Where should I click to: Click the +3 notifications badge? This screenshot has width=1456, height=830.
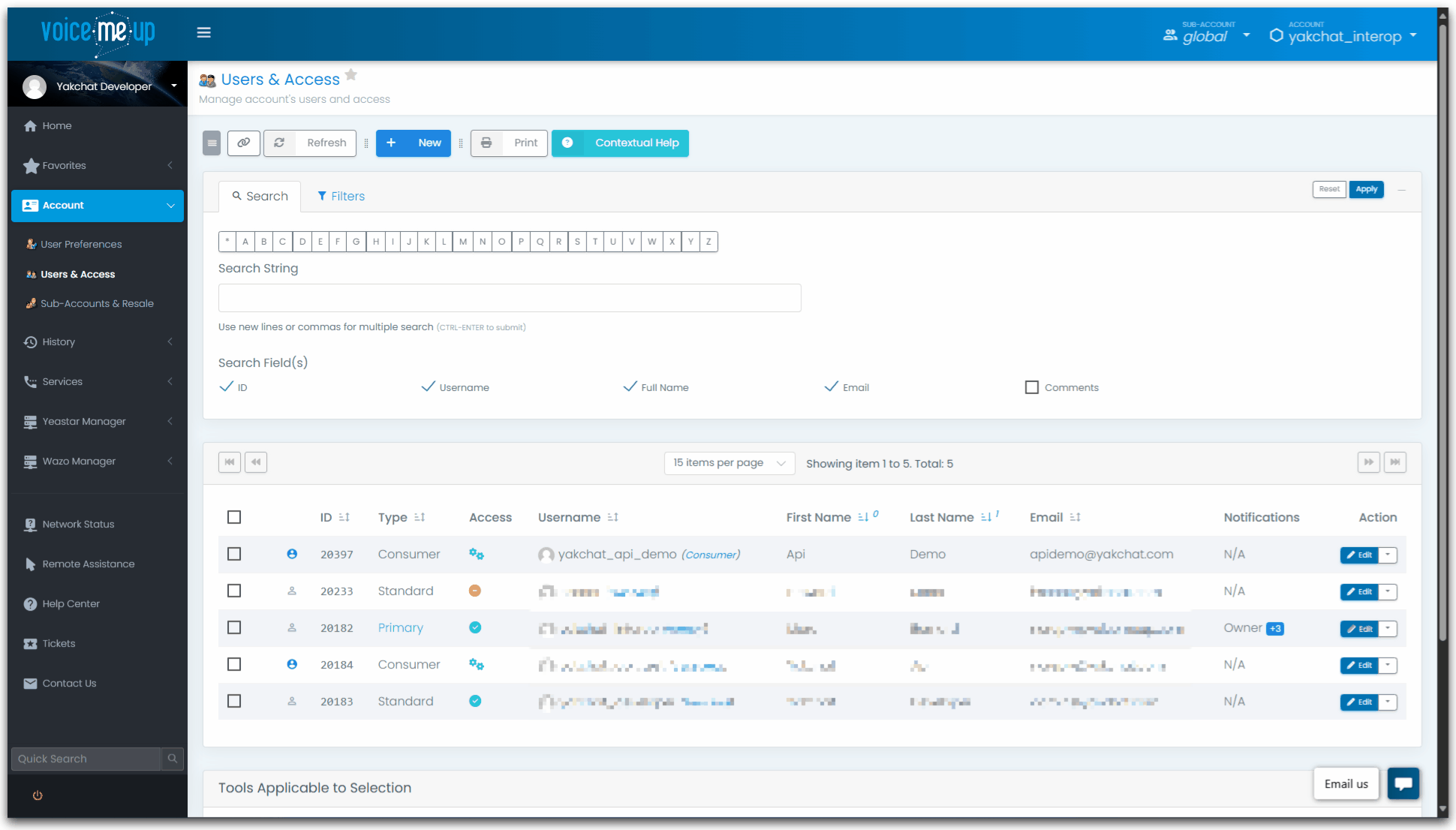[1275, 629]
